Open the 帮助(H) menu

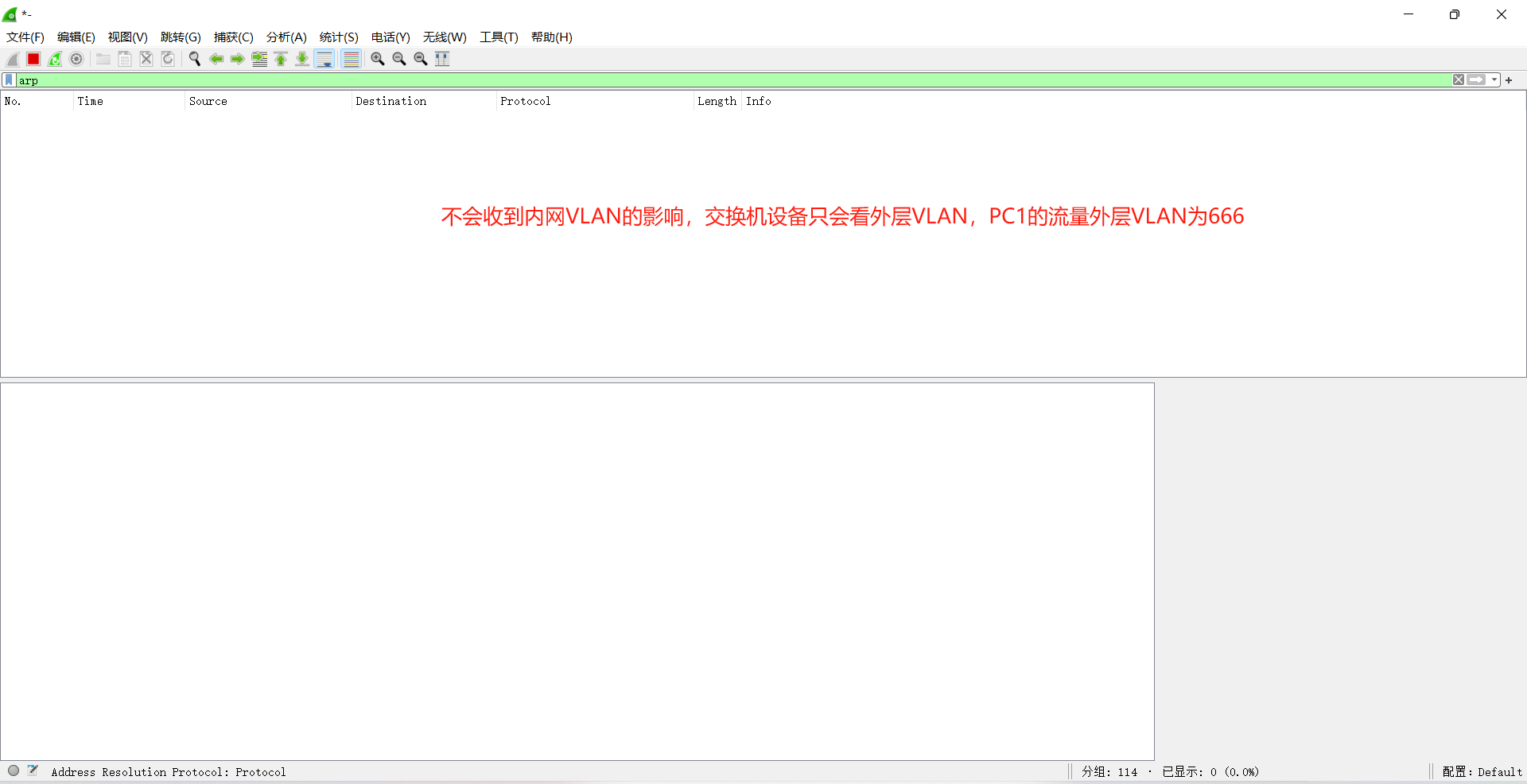tap(552, 37)
